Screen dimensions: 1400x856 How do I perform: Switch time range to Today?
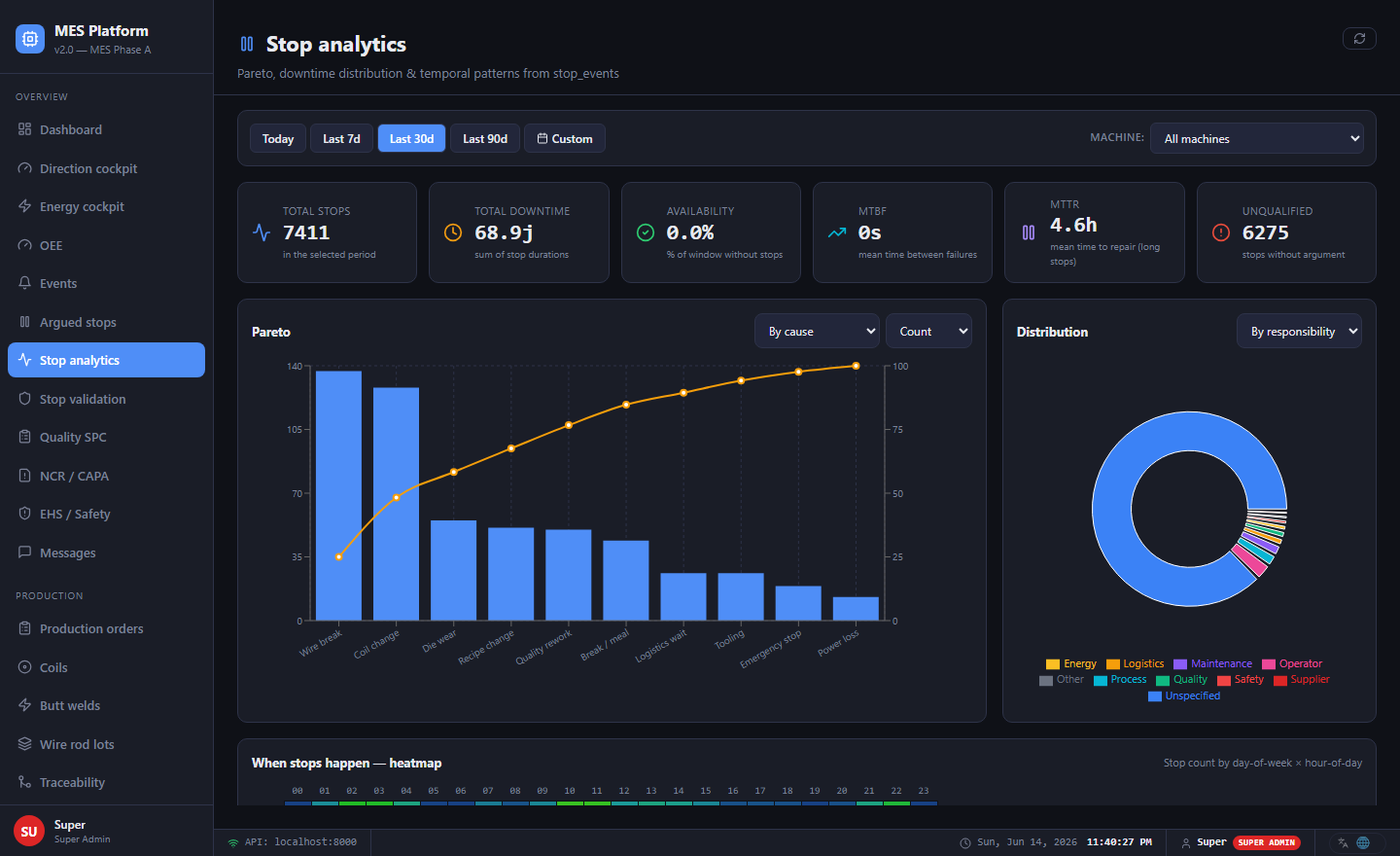pos(278,138)
